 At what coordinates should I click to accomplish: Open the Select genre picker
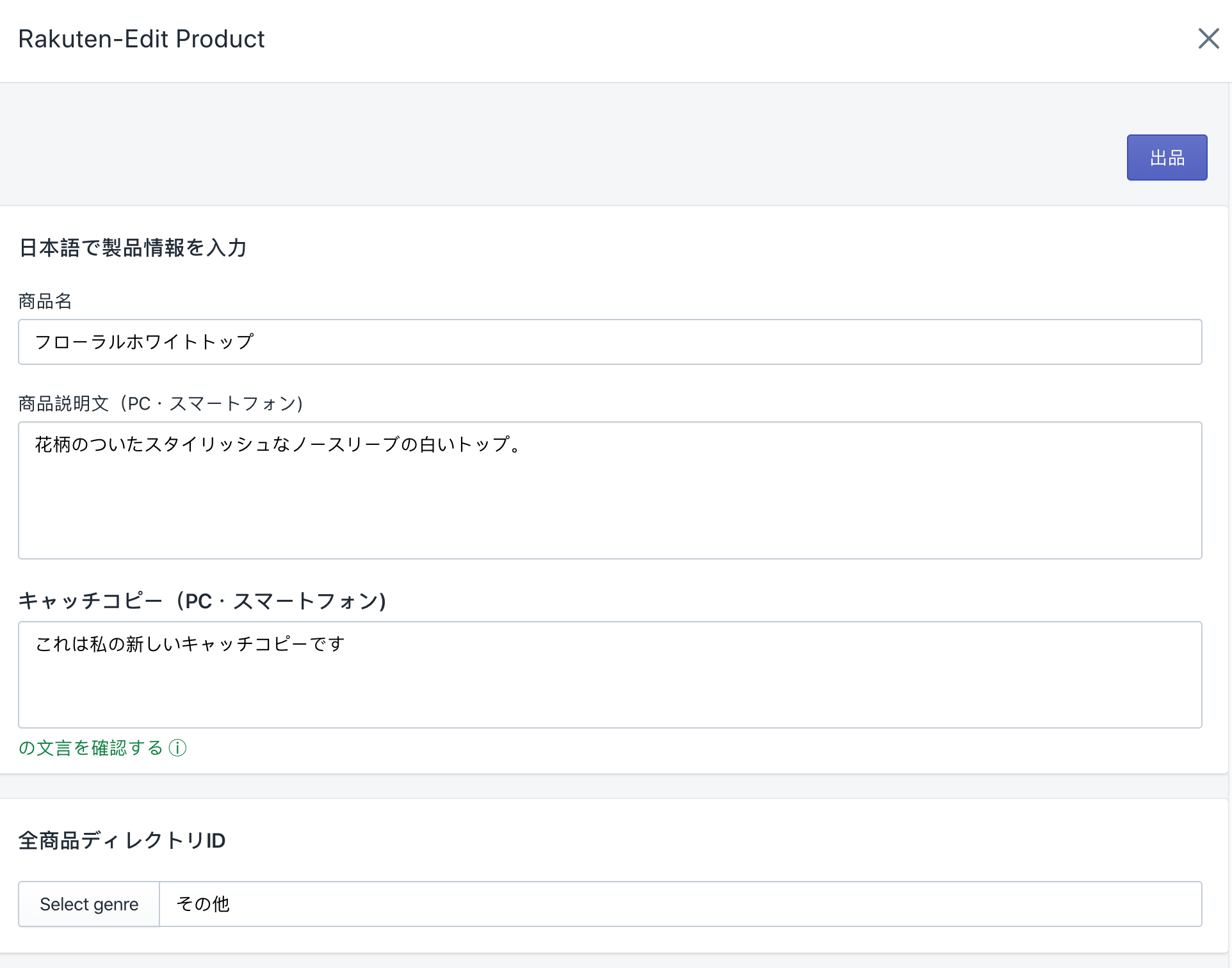pyautogui.click(x=89, y=904)
